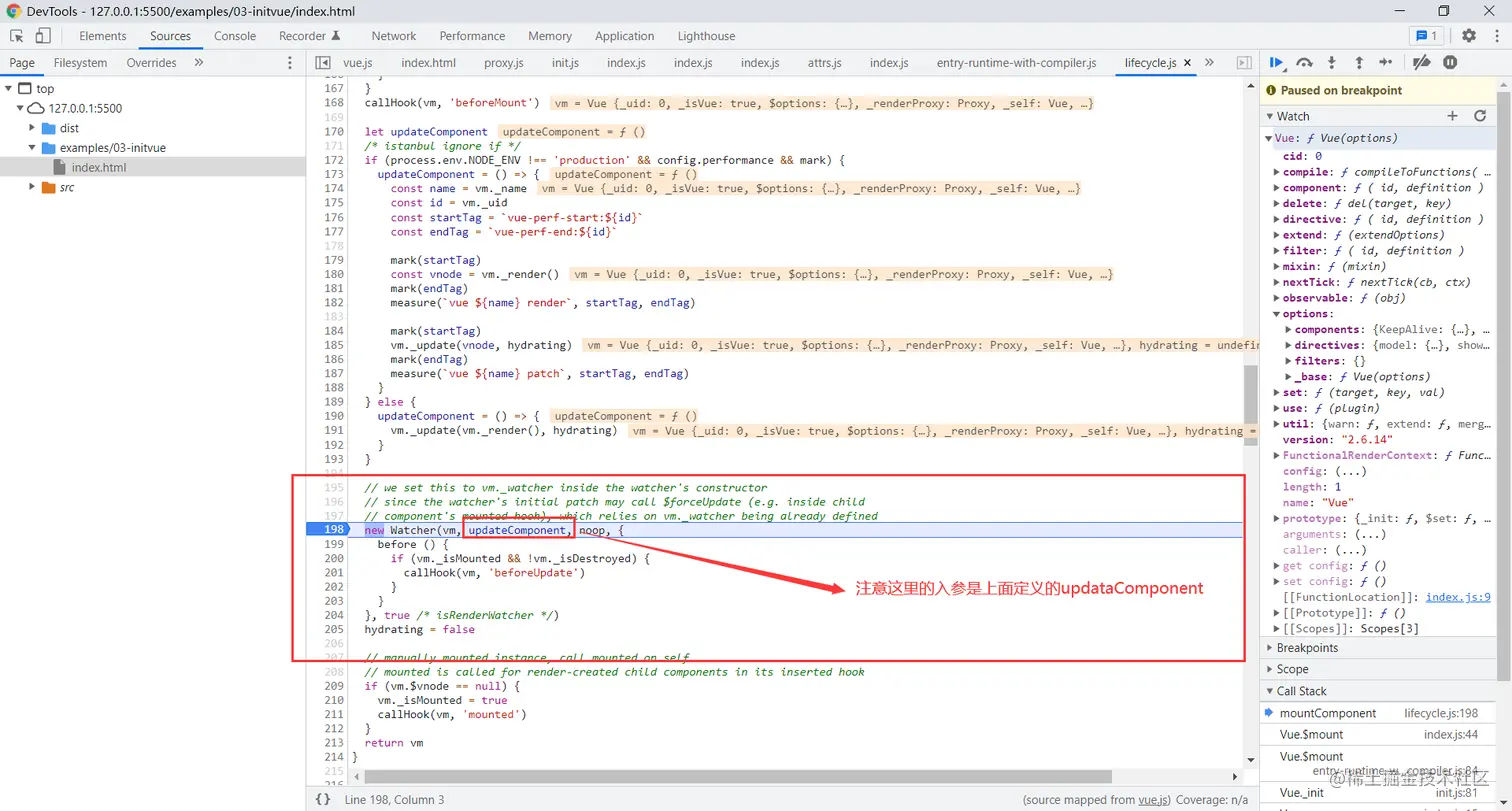Select Filesystem navigator tab
The image size is (1512, 811).
pos(80,62)
